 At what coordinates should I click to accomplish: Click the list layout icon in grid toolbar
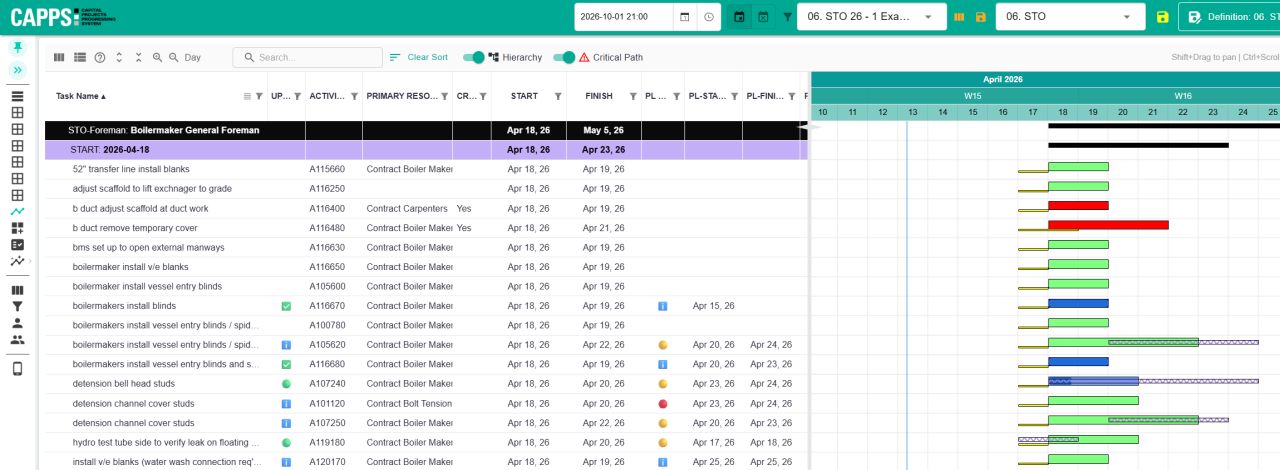tap(80, 57)
